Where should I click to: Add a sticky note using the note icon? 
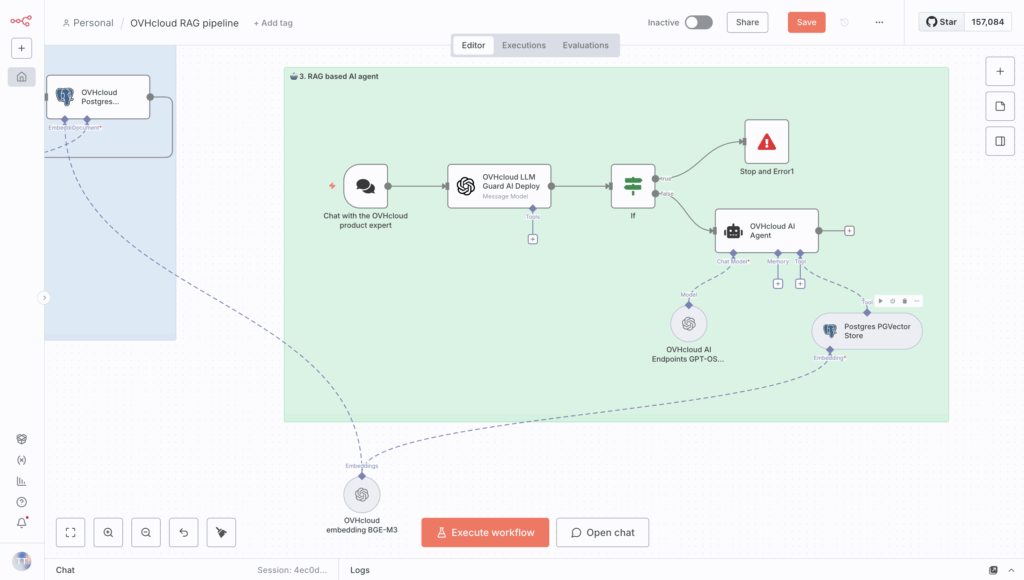pyautogui.click(x=1000, y=107)
